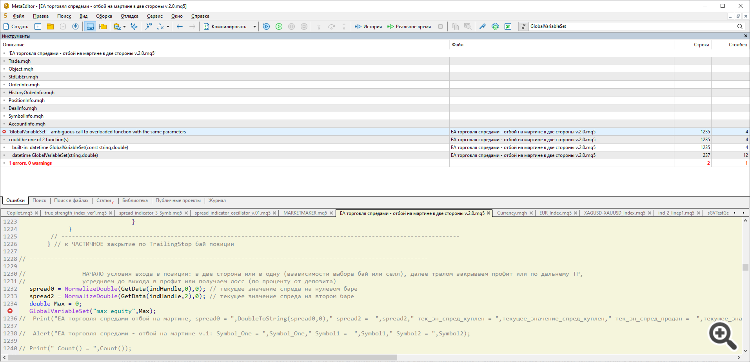
Task: Close the Toolbox panel with X
Action: point(746,36)
